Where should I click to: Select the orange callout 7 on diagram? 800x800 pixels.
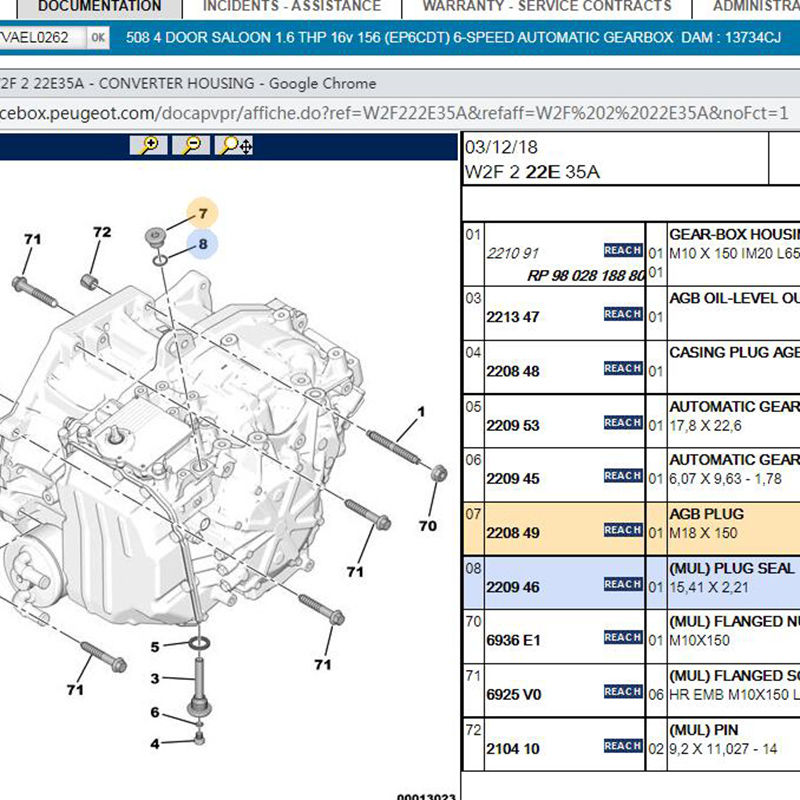click(201, 213)
